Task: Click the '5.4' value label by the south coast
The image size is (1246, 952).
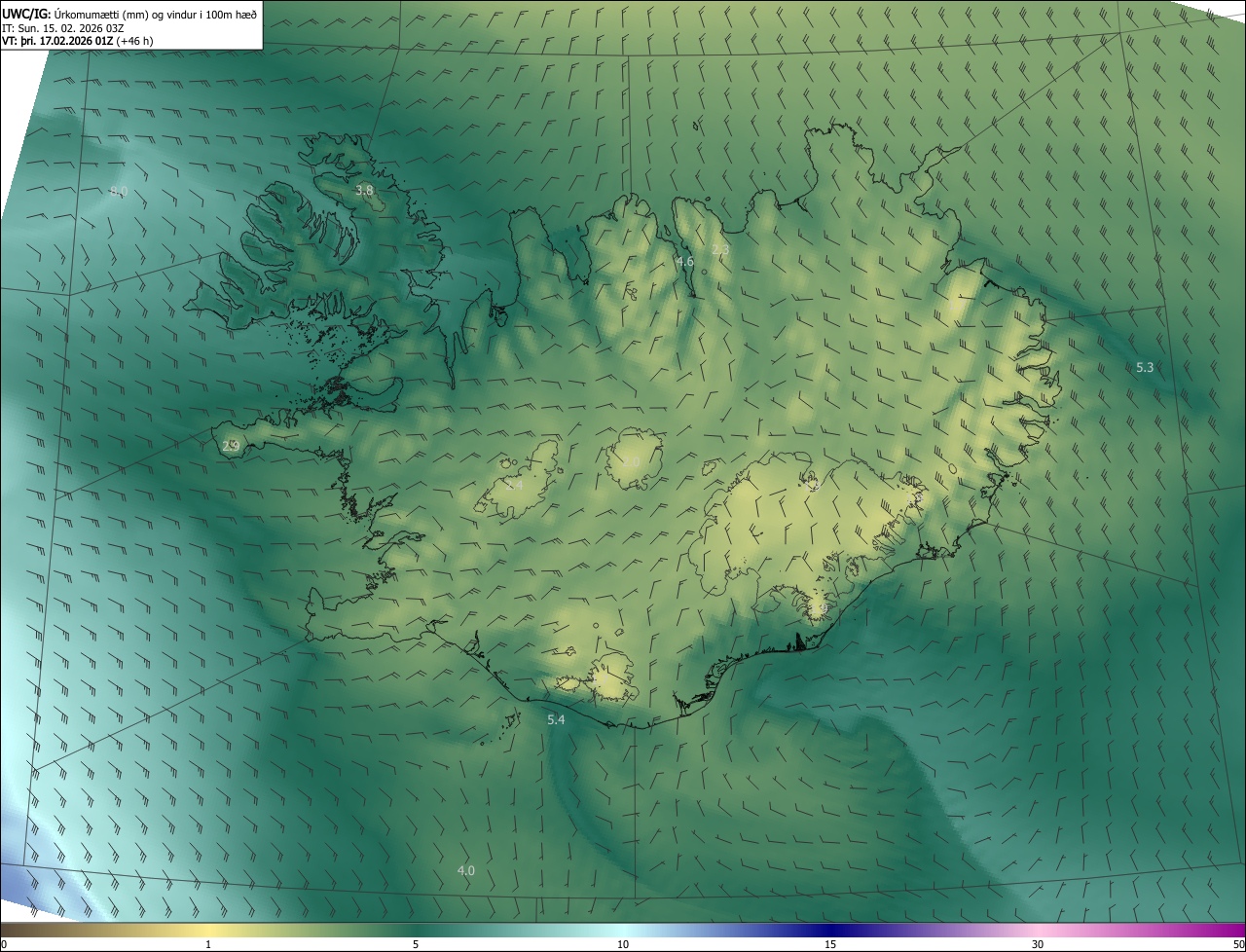Action: point(556,720)
